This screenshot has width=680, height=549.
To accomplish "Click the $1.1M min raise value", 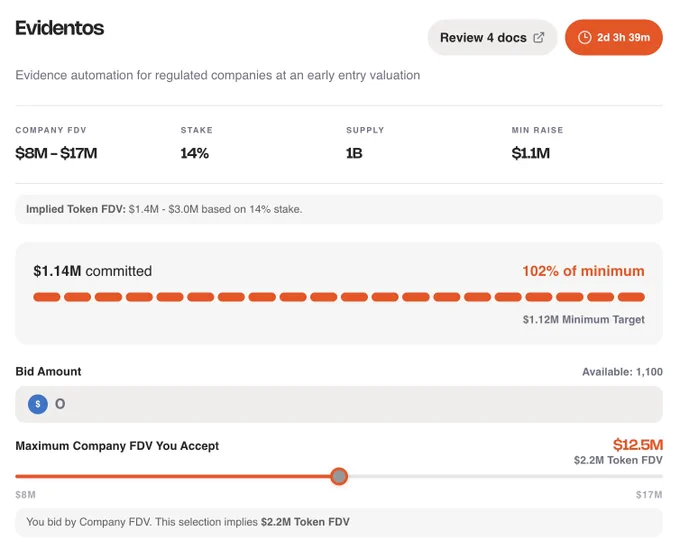I will click(x=530, y=153).
